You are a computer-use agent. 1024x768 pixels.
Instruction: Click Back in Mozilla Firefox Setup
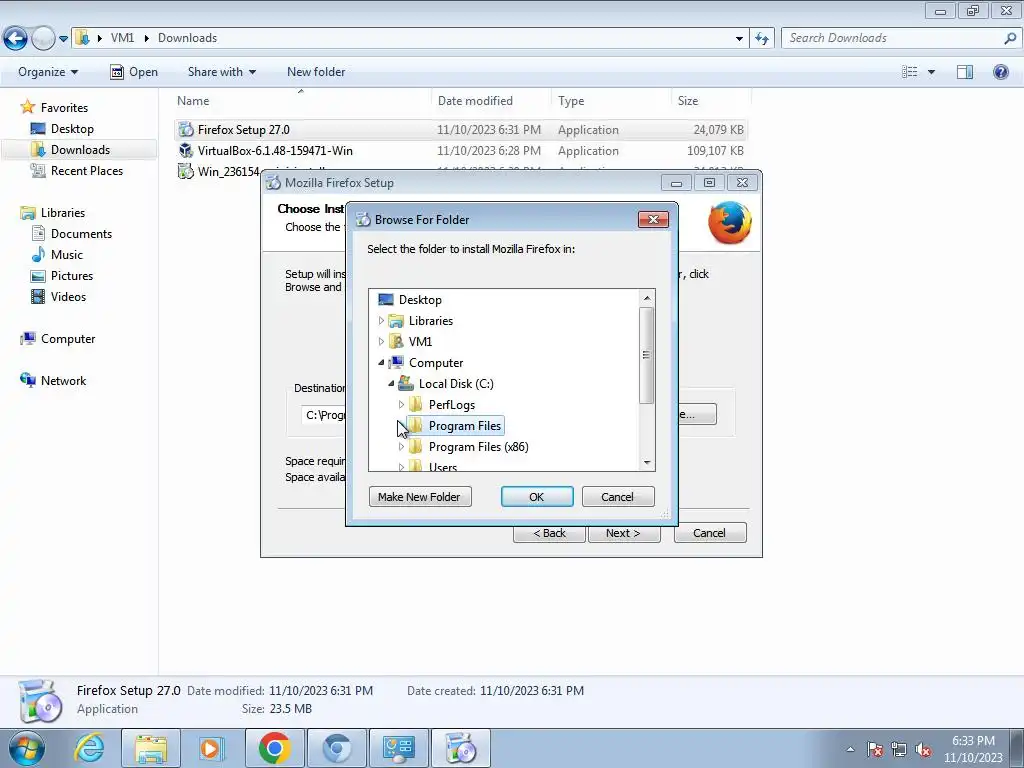549,533
